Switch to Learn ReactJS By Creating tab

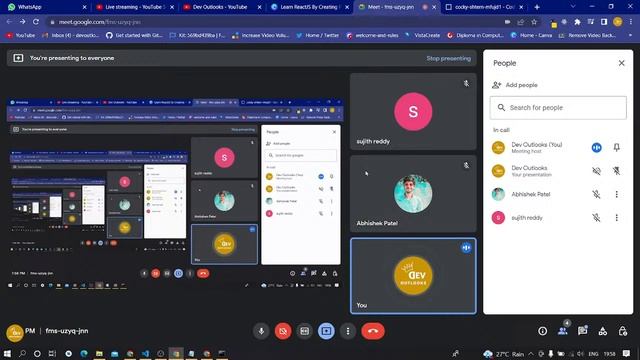[x=309, y=7]
